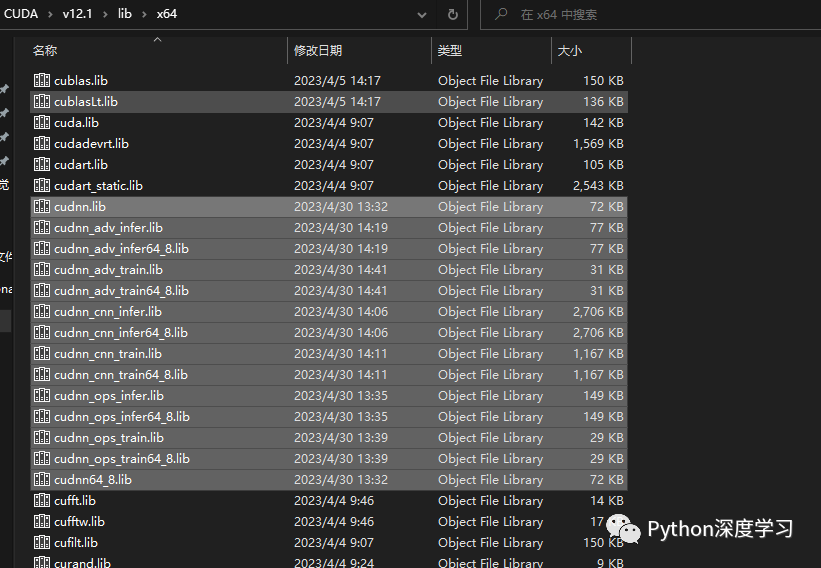Select the cudnn_cnn_infer64_8.lib file name
The width and height of the screenshot is (821, 568).
point(120,332)
